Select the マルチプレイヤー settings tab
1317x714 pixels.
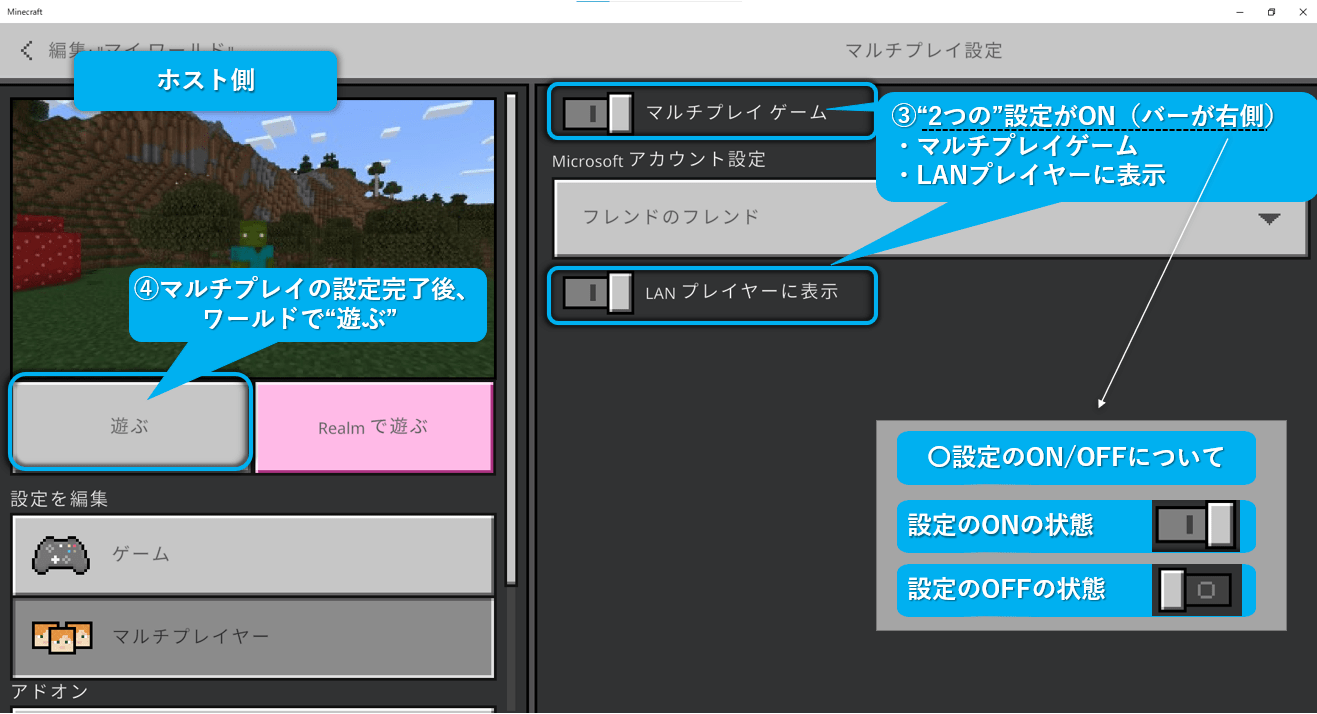coord(253,637)
